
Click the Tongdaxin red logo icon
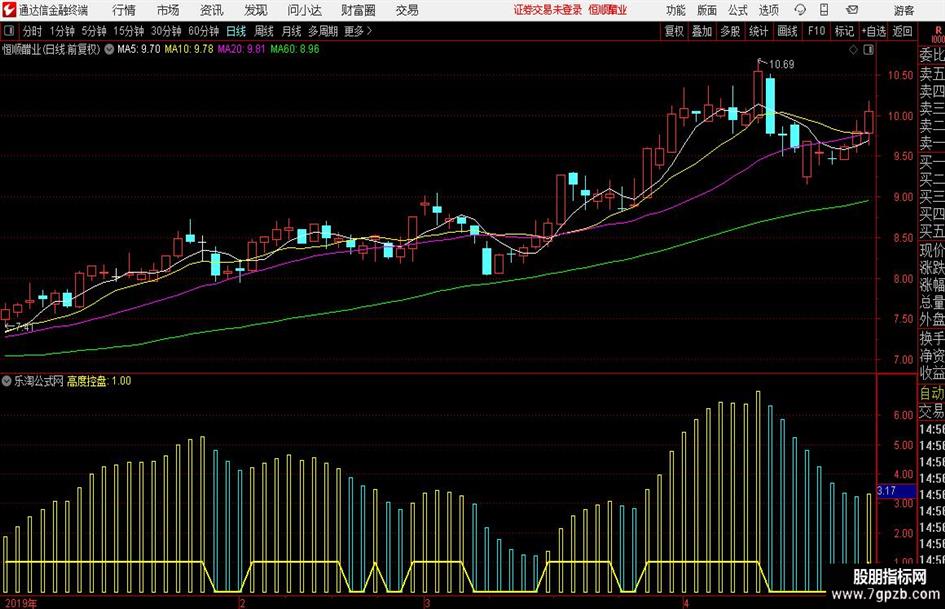(8, 10)
